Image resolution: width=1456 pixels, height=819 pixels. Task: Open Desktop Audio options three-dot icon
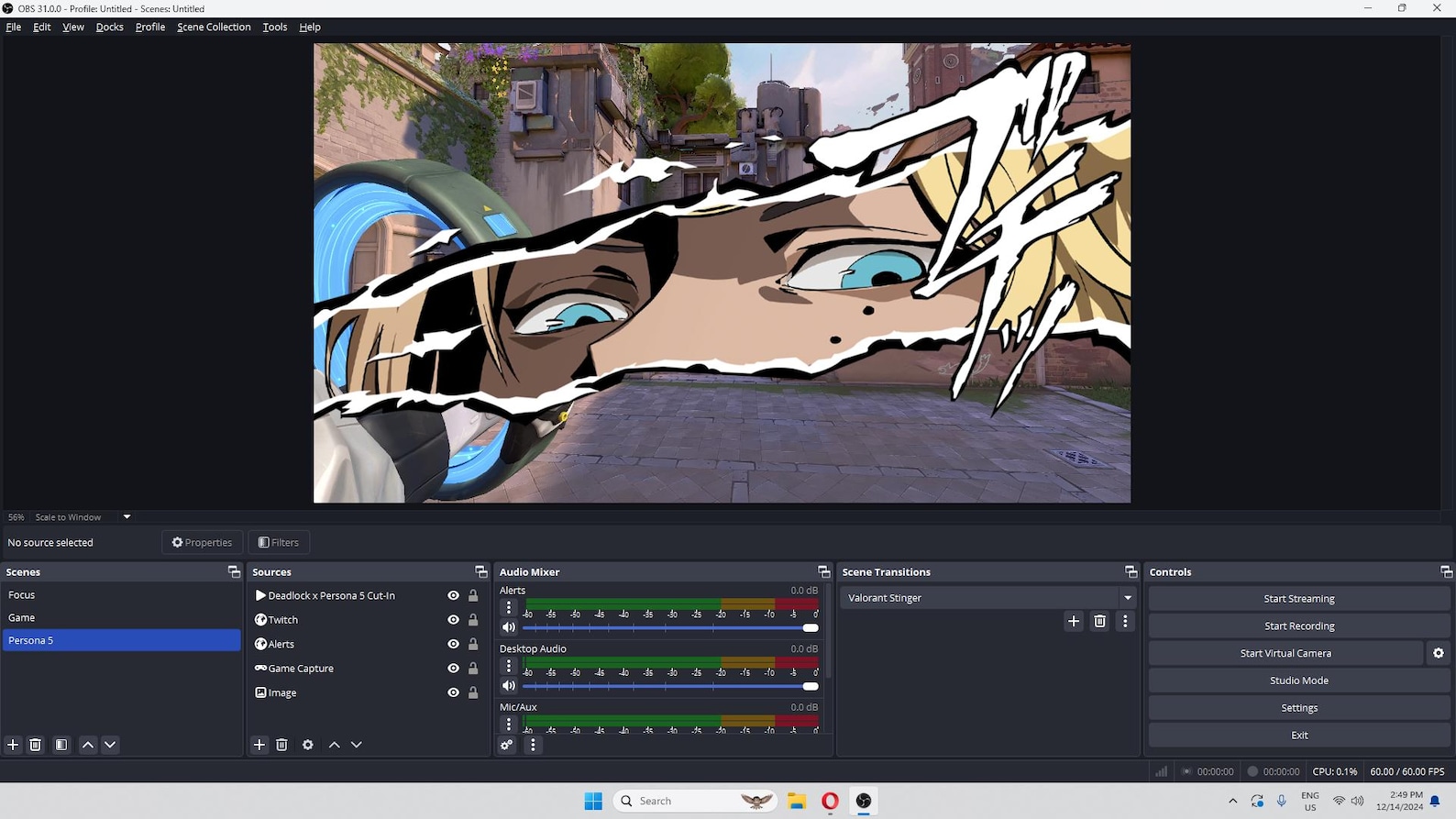[509, 666]
